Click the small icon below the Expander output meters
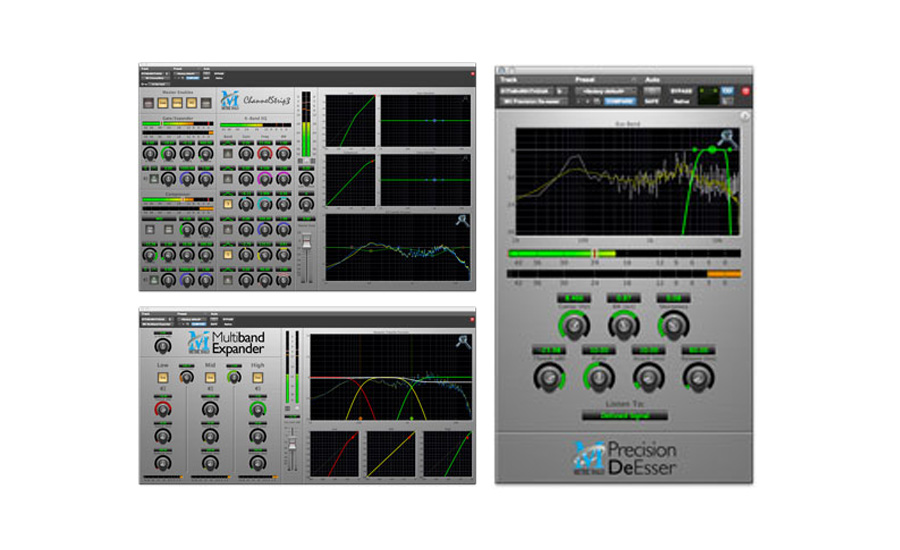The width and height of the screenshot is (900, 550). point(288,408)
